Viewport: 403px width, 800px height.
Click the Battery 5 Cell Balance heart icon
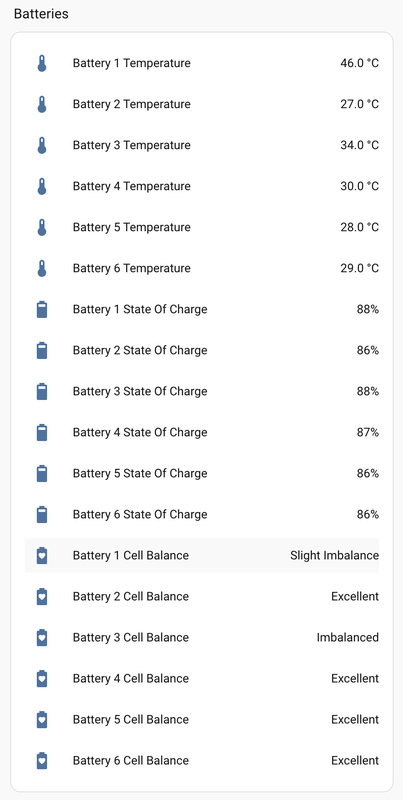42,719
